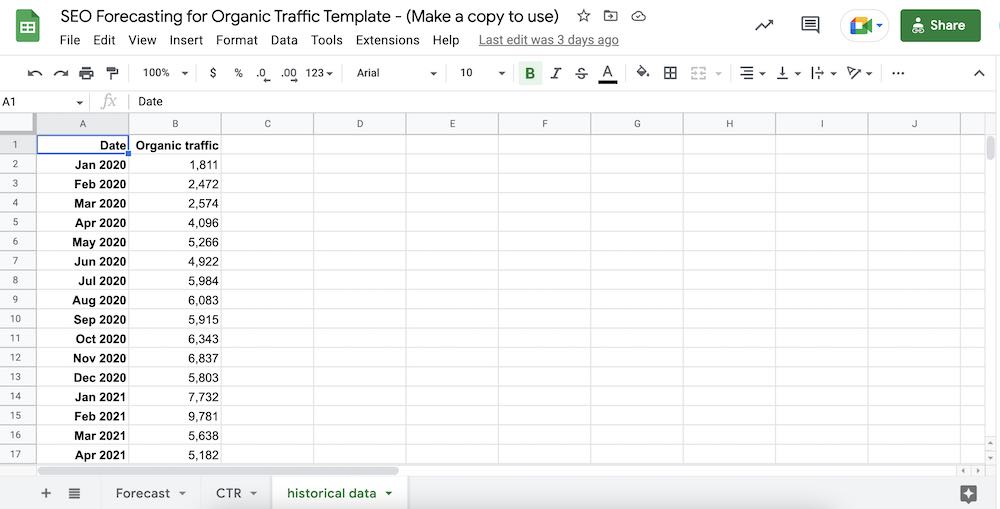
Task: Open the Arial font dropdown
Action: [x=397, y=73]
